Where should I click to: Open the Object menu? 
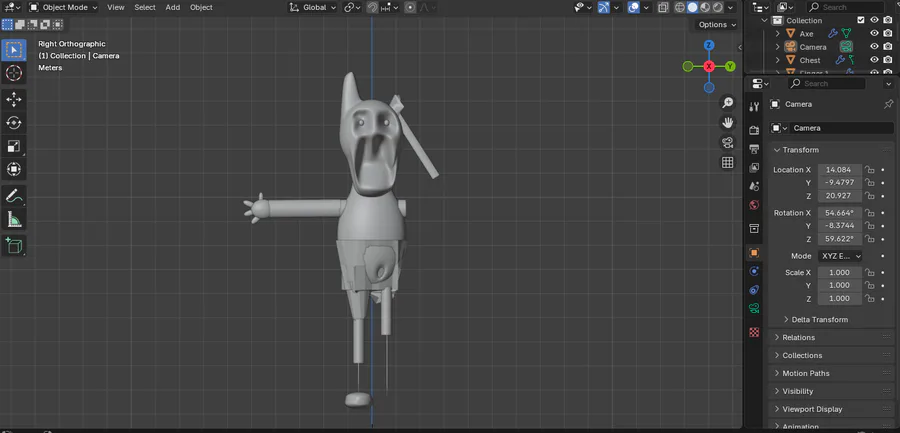click(x=201, y=7)
